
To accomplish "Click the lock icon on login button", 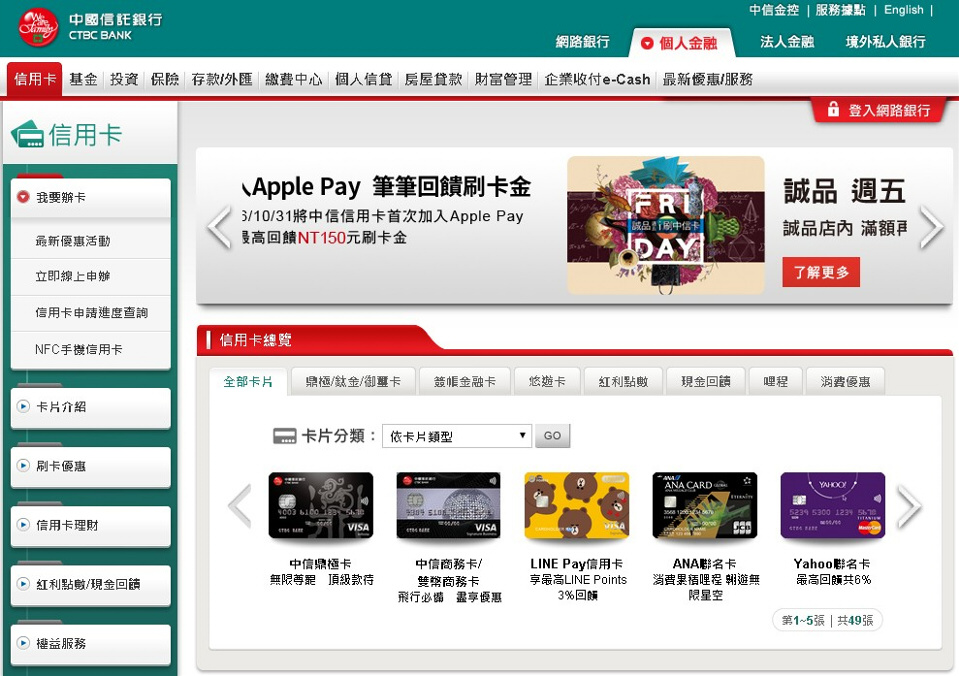I will click(833, 110).
